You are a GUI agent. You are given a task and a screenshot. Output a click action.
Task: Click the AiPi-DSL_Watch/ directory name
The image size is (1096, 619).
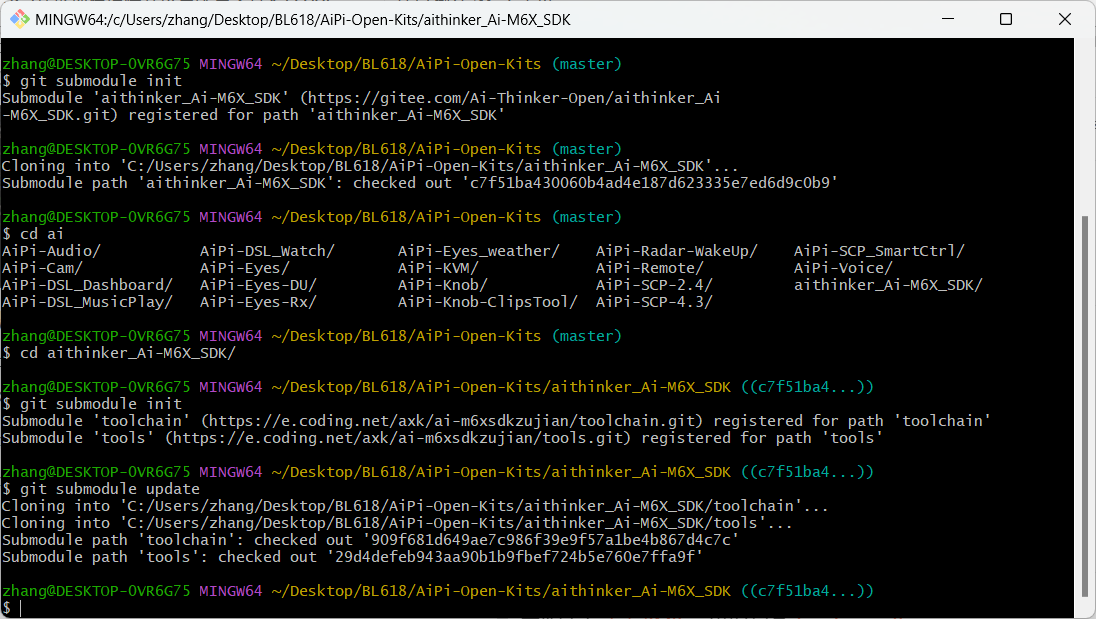[x=267, y=252]
